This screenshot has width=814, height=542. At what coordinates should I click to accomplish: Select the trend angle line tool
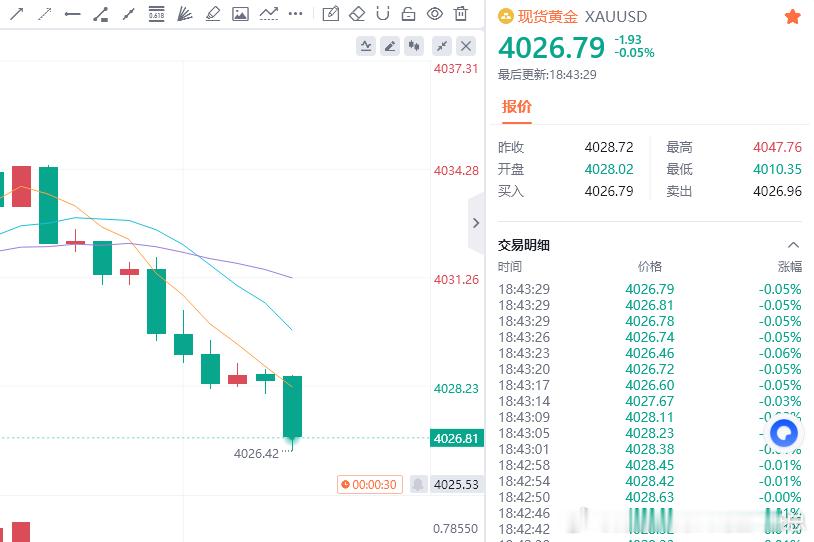pyautogui.click(x=101, y=14)
